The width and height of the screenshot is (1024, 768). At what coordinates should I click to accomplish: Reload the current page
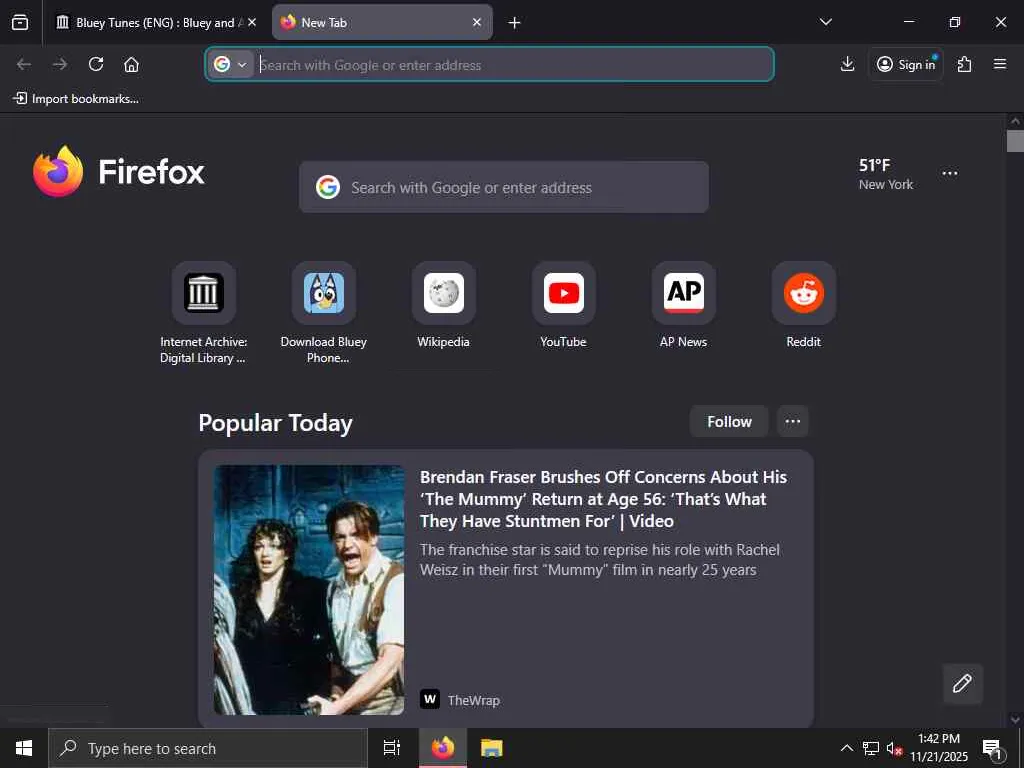(x=96, y=64)
